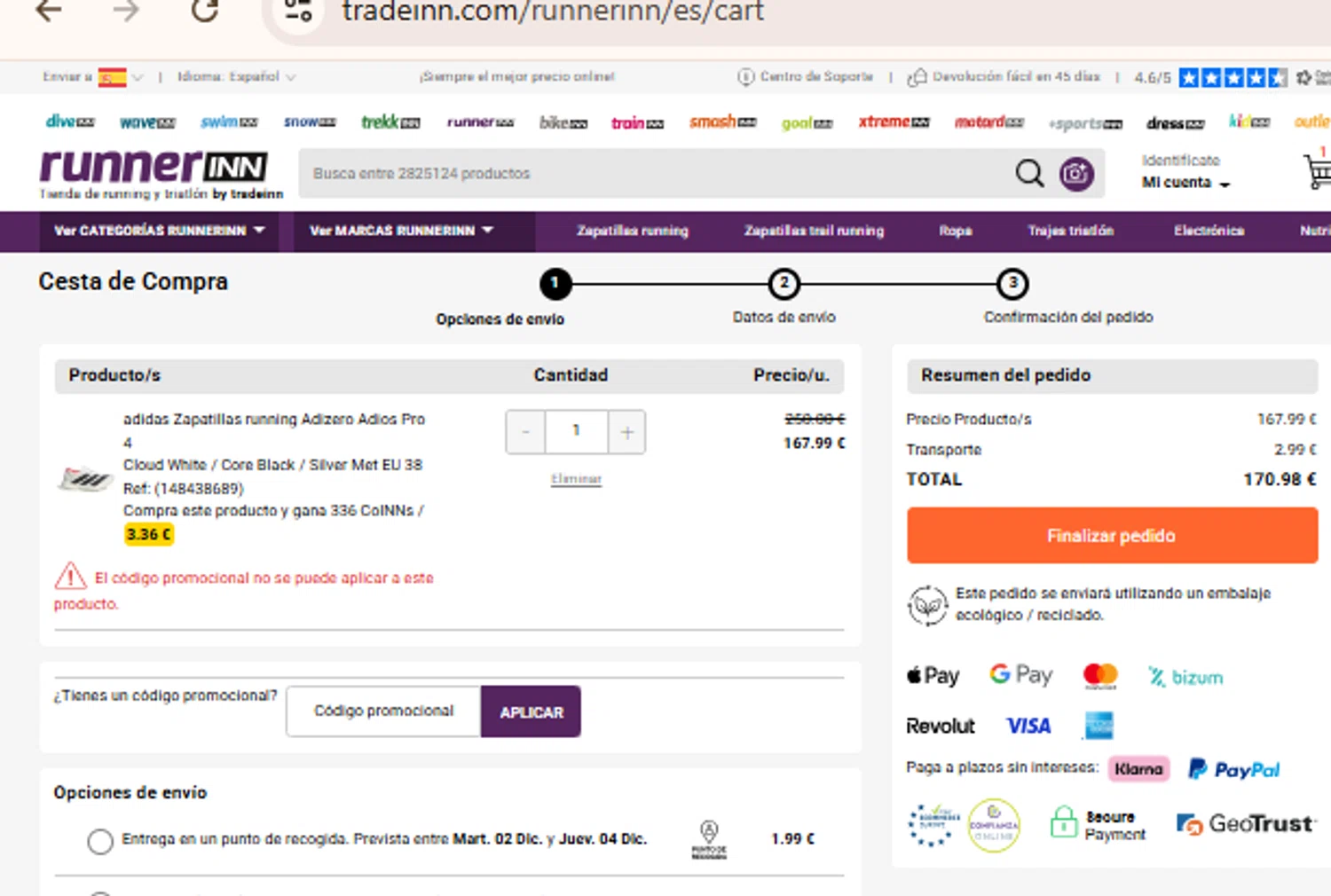Decrease quantity with minus button
Viewport: 1331px width, 896px height.
[525, 432]
